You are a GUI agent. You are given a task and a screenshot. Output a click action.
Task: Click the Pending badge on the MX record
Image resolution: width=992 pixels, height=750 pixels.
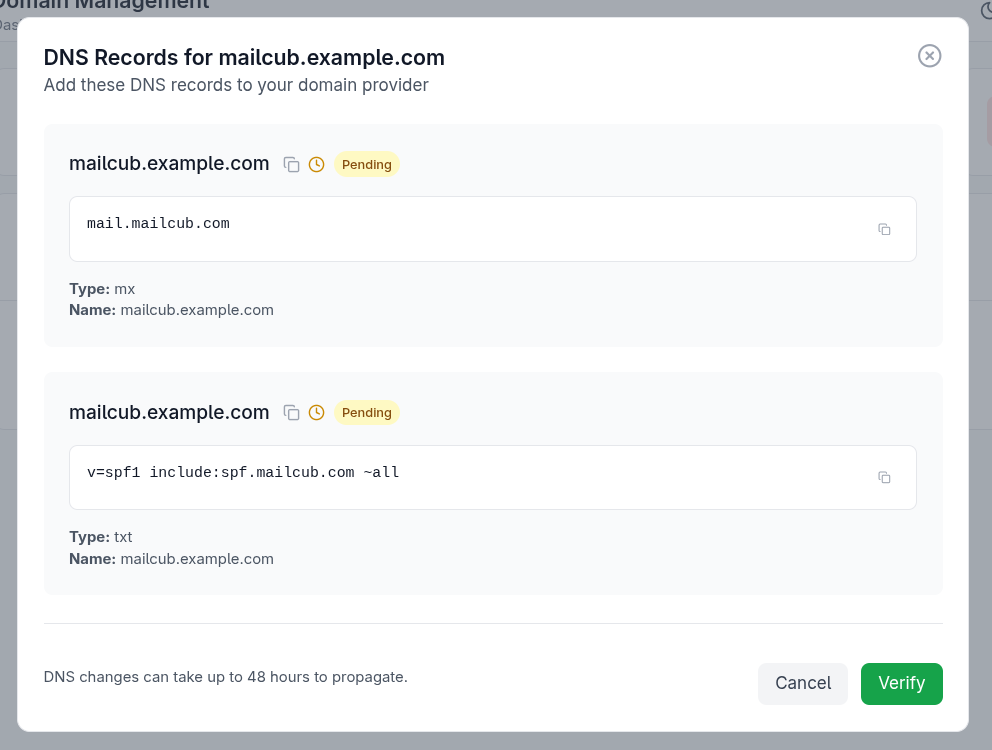(366, 164)
